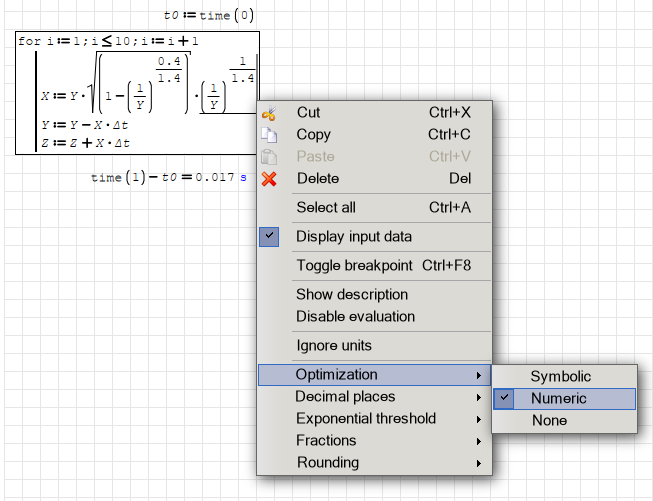653x501 pixels.
Task: Choose Ignore units option
Action: click(334, 346)
